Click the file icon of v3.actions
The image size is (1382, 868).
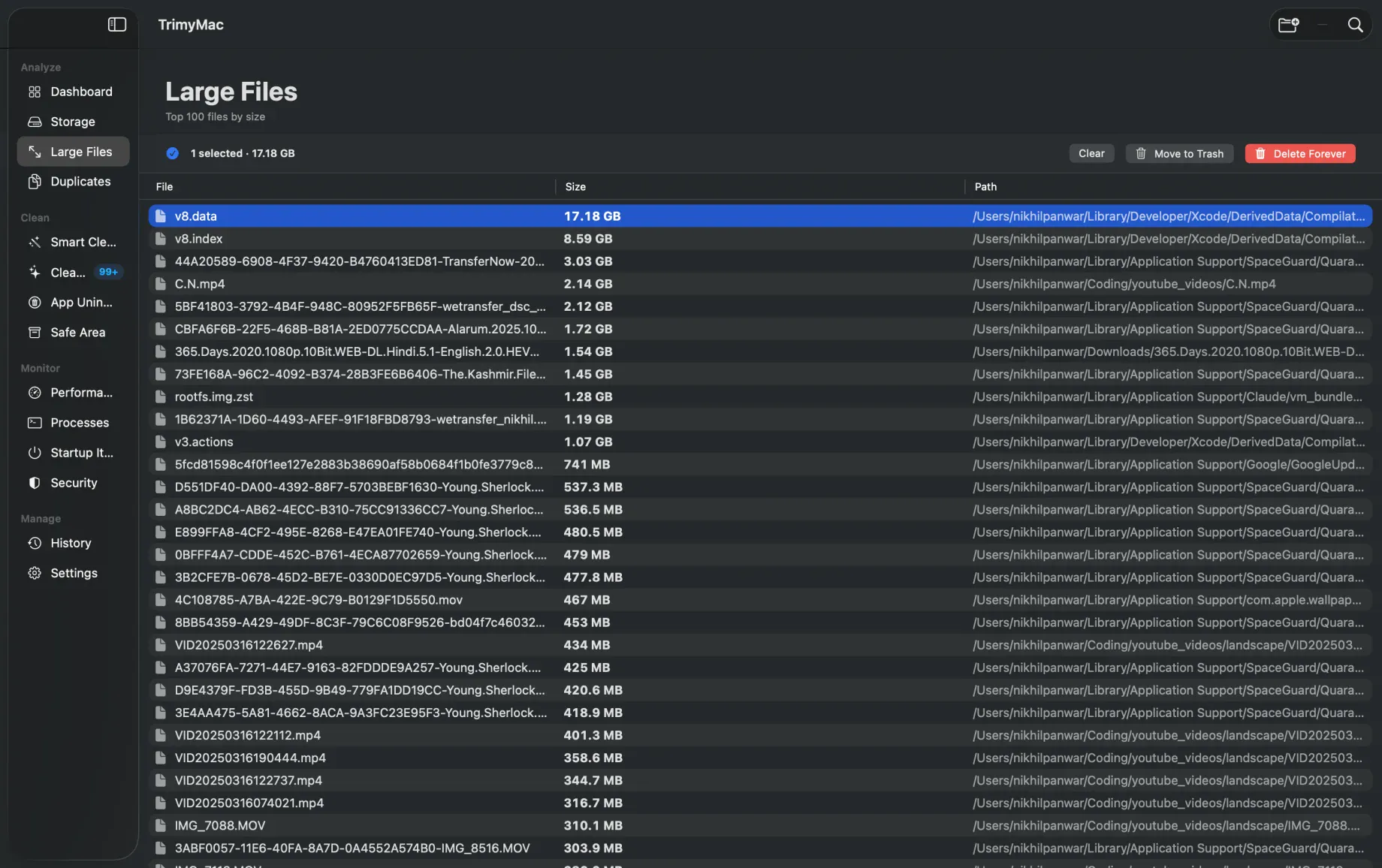coord(160,442)
